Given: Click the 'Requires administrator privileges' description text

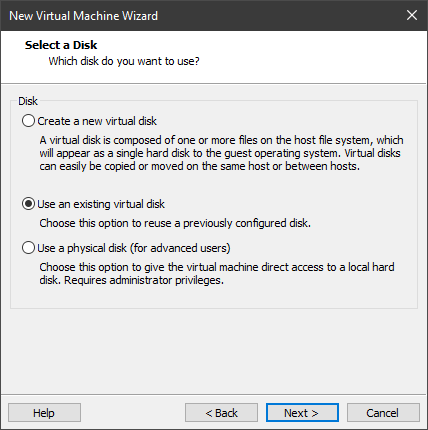Looking at the screenshot, I should (144, 280).
